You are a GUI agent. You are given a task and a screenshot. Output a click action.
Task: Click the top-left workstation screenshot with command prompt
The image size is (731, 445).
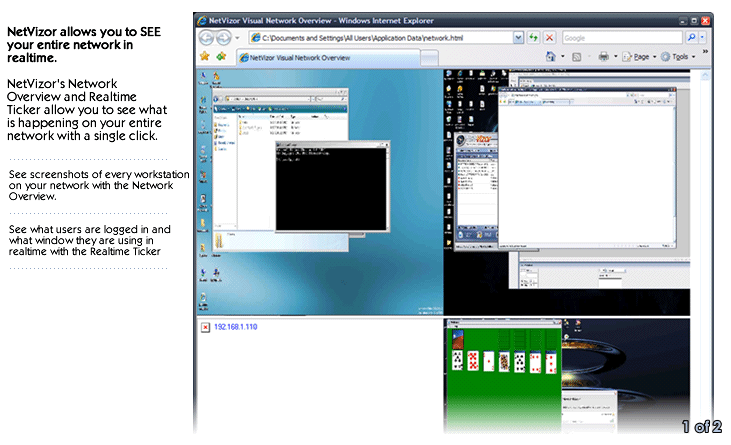point(320,190)
